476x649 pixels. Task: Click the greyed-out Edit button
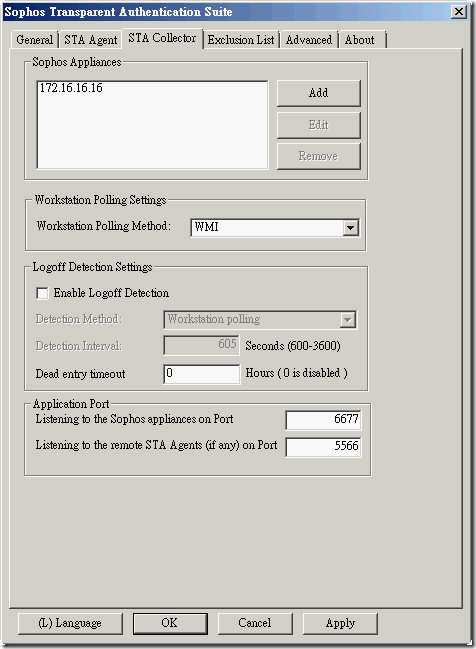[x=319, y=125]
